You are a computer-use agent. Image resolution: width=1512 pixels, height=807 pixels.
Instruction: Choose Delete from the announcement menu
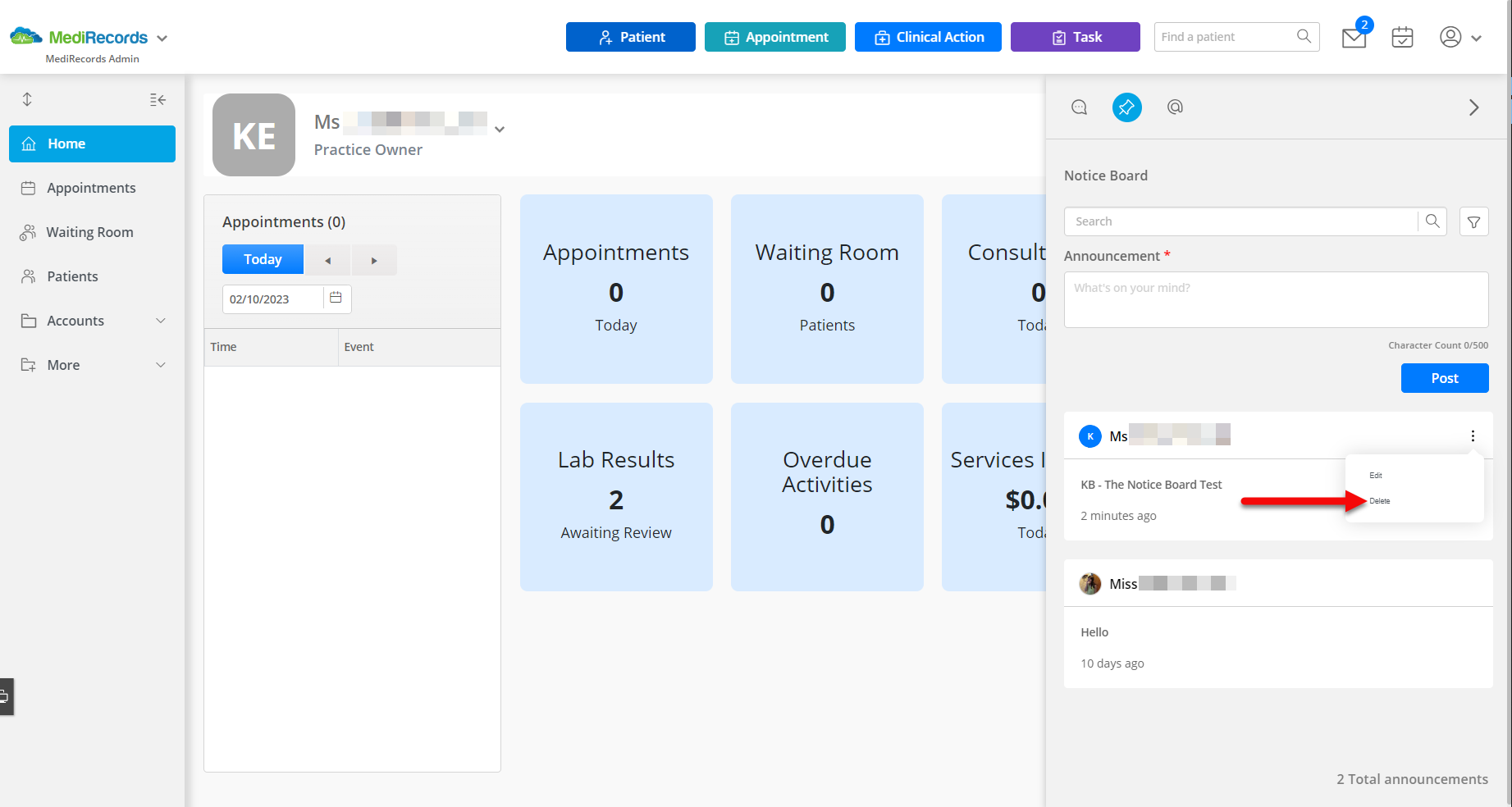[1380, 501]
